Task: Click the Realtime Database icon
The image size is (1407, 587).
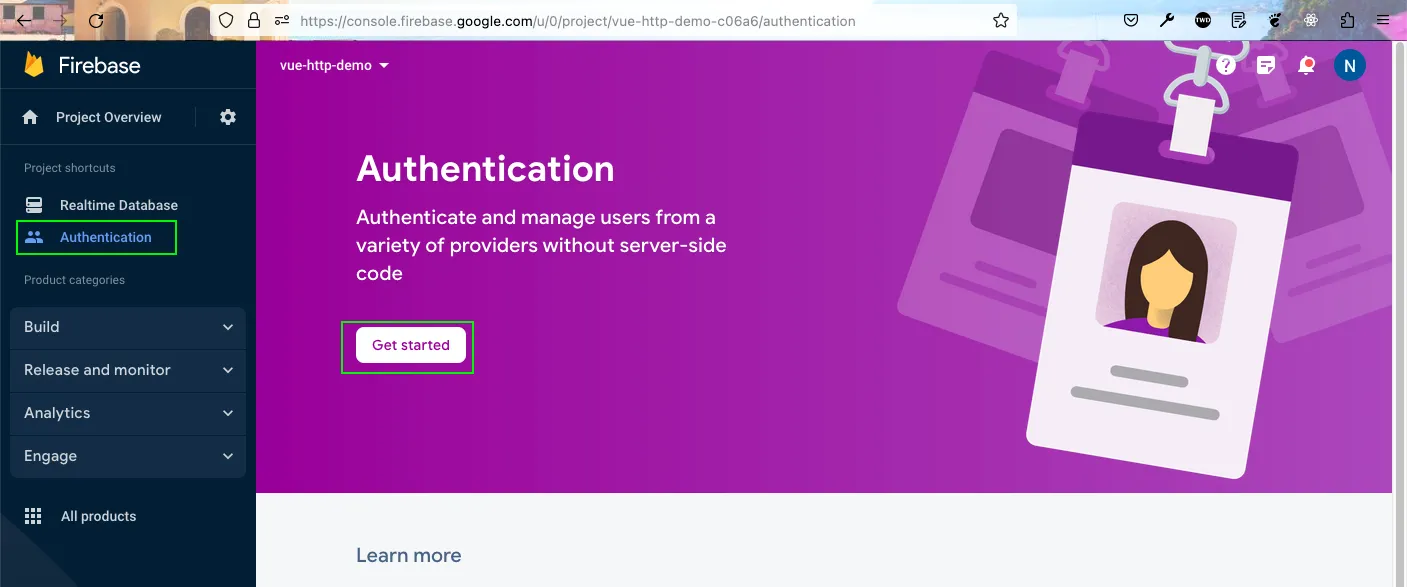Action: pyautogui.click(x=34, y=205)
